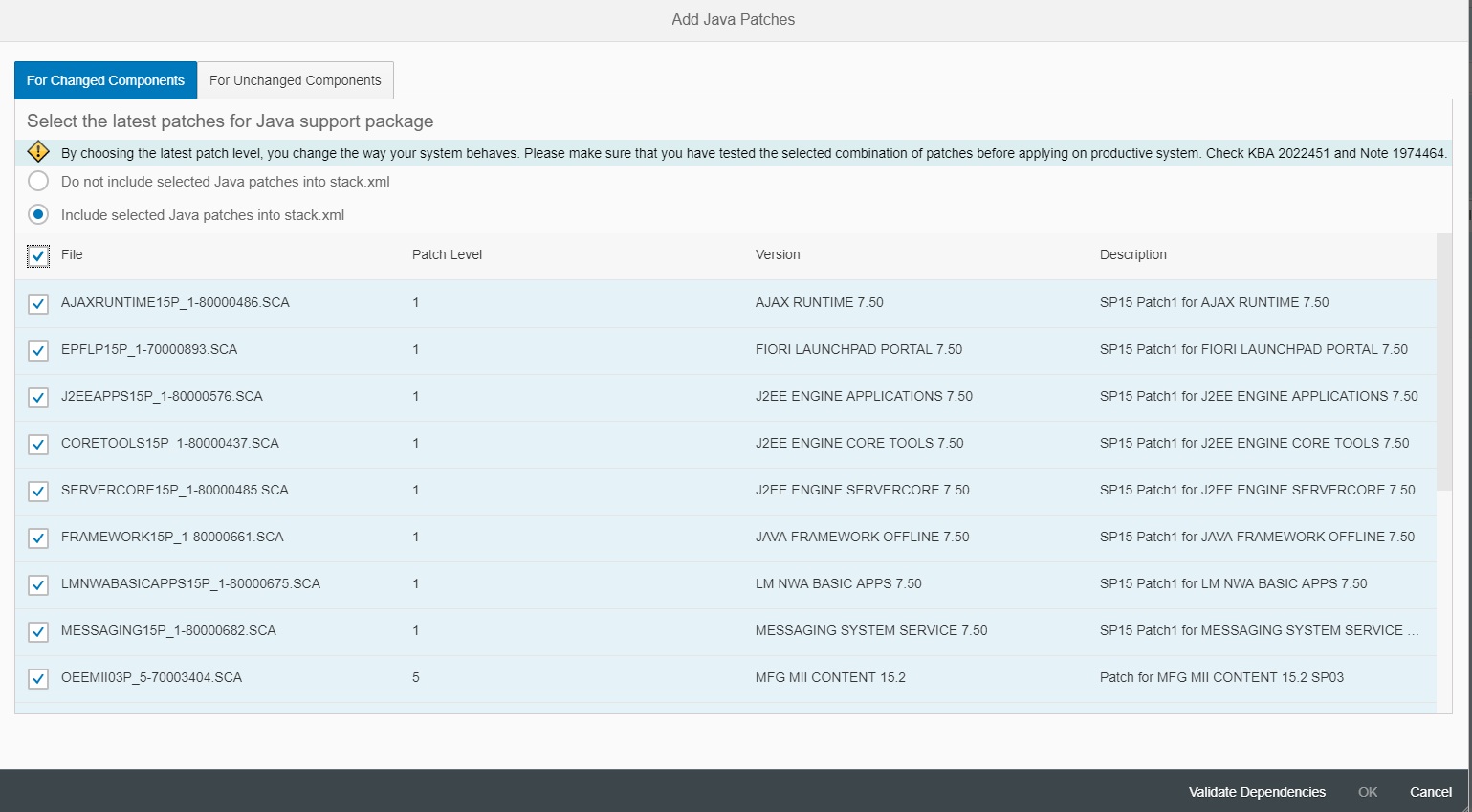The image size is (1472, 812).
Task: Click heading Select the latest patches for Java
Action: coord(231,121)
